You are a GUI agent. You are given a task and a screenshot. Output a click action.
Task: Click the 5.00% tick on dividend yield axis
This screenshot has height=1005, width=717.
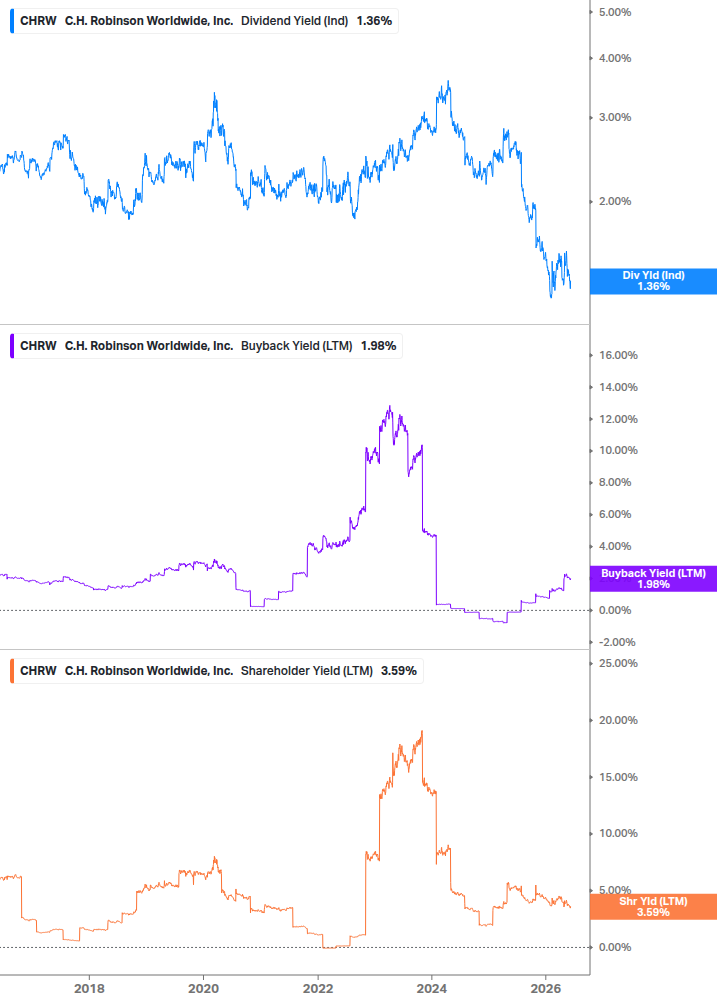(614, 12)
